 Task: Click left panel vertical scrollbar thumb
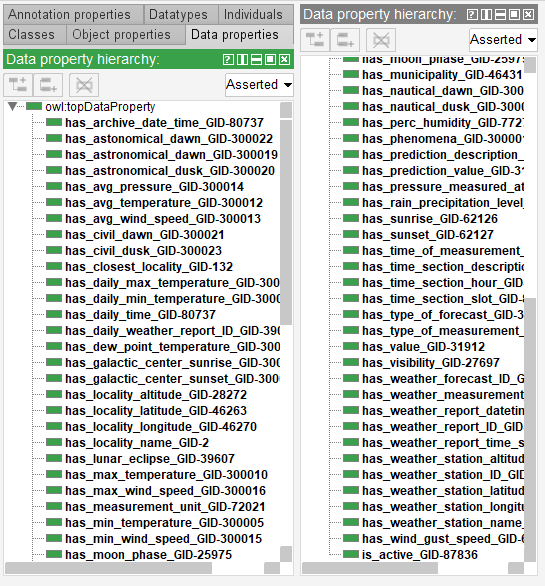(286, 222)
